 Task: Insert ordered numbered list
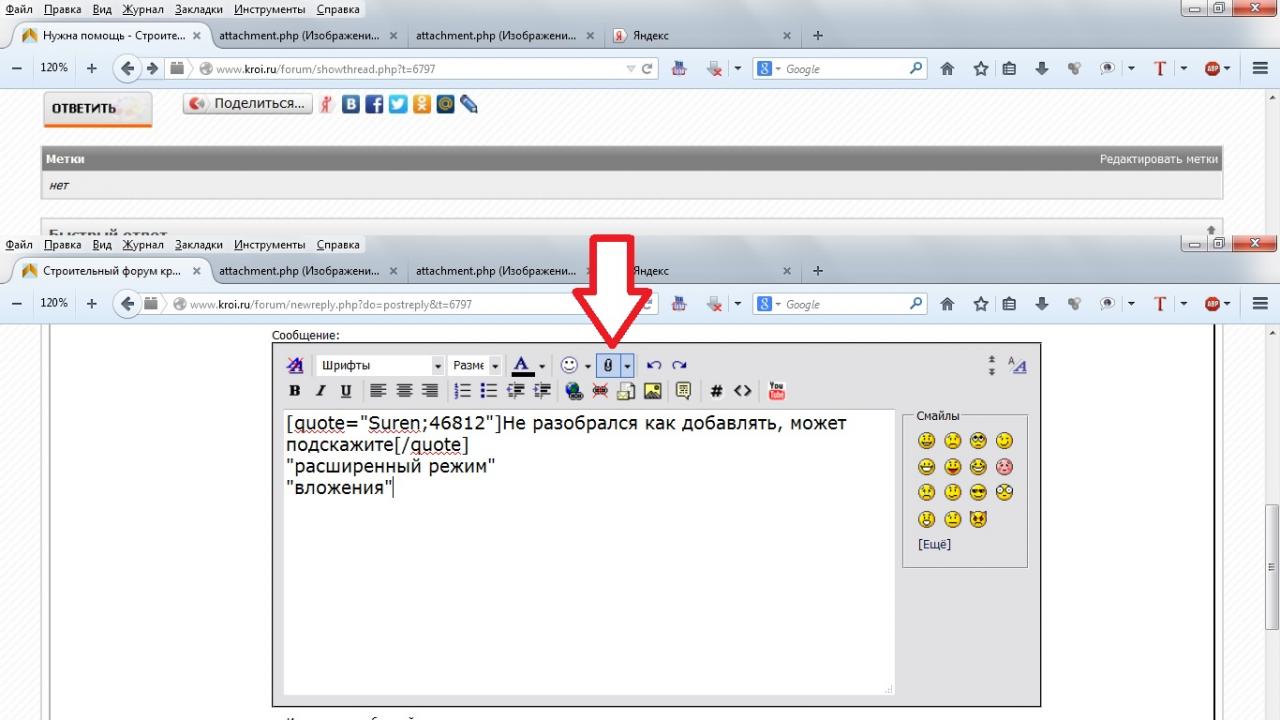coord(462,391)
